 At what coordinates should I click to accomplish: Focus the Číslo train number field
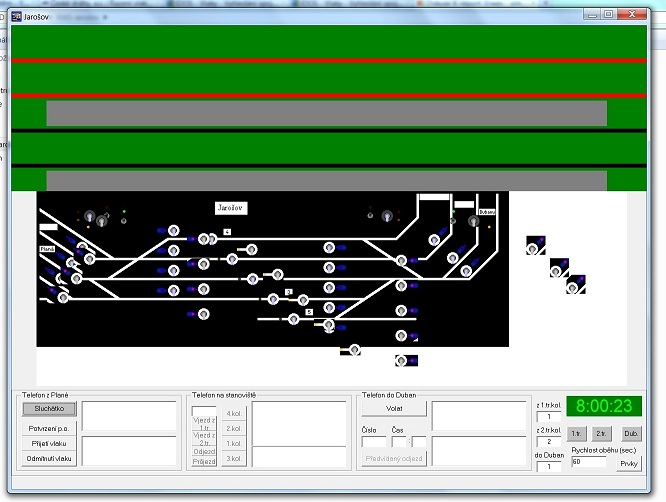[x=374, y=442]
